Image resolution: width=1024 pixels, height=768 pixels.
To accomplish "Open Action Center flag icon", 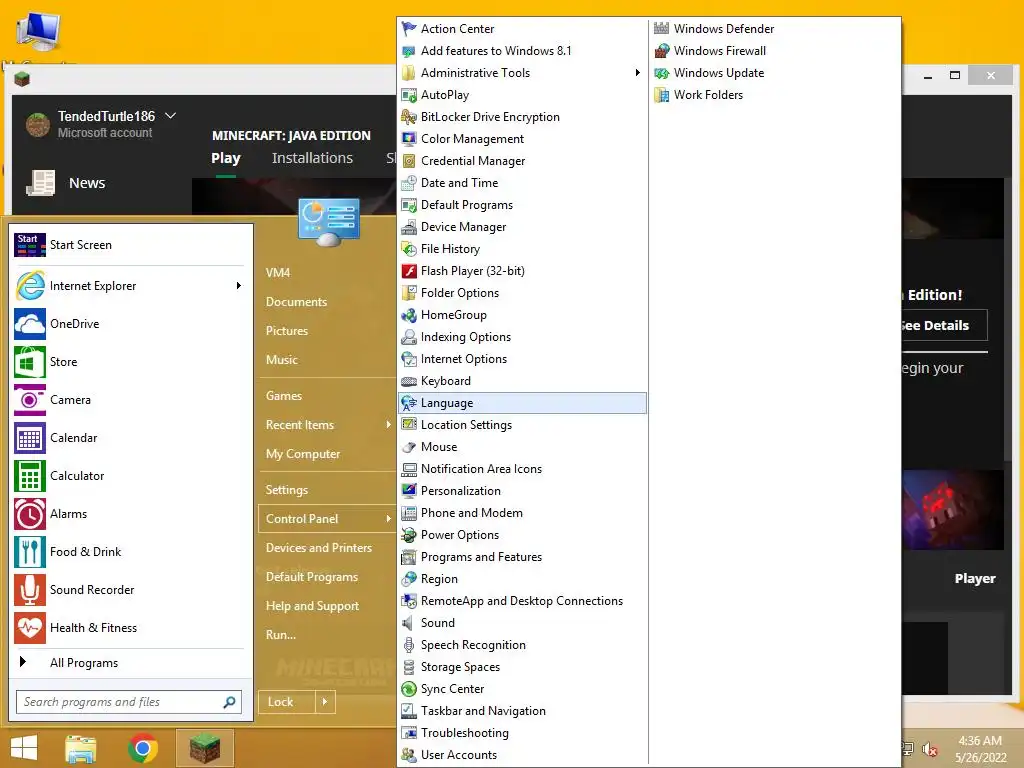I will coord(409,29).
